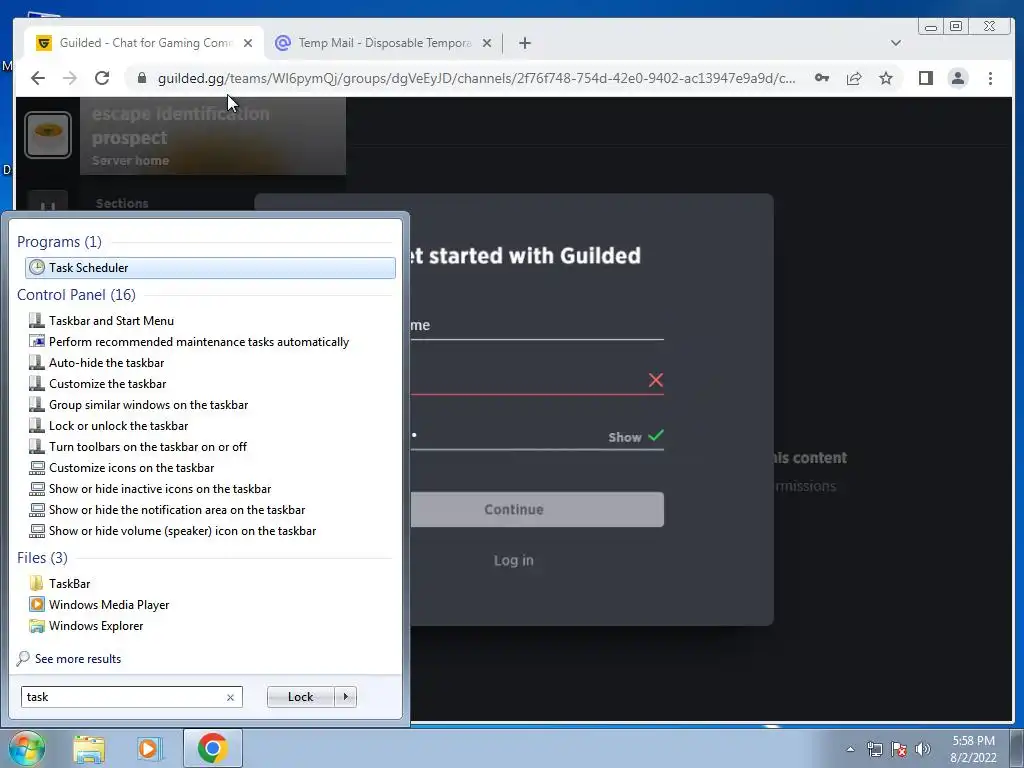Clear the search box text
The height and width of the screenshot is (768, 1024).
pos(231,697)
